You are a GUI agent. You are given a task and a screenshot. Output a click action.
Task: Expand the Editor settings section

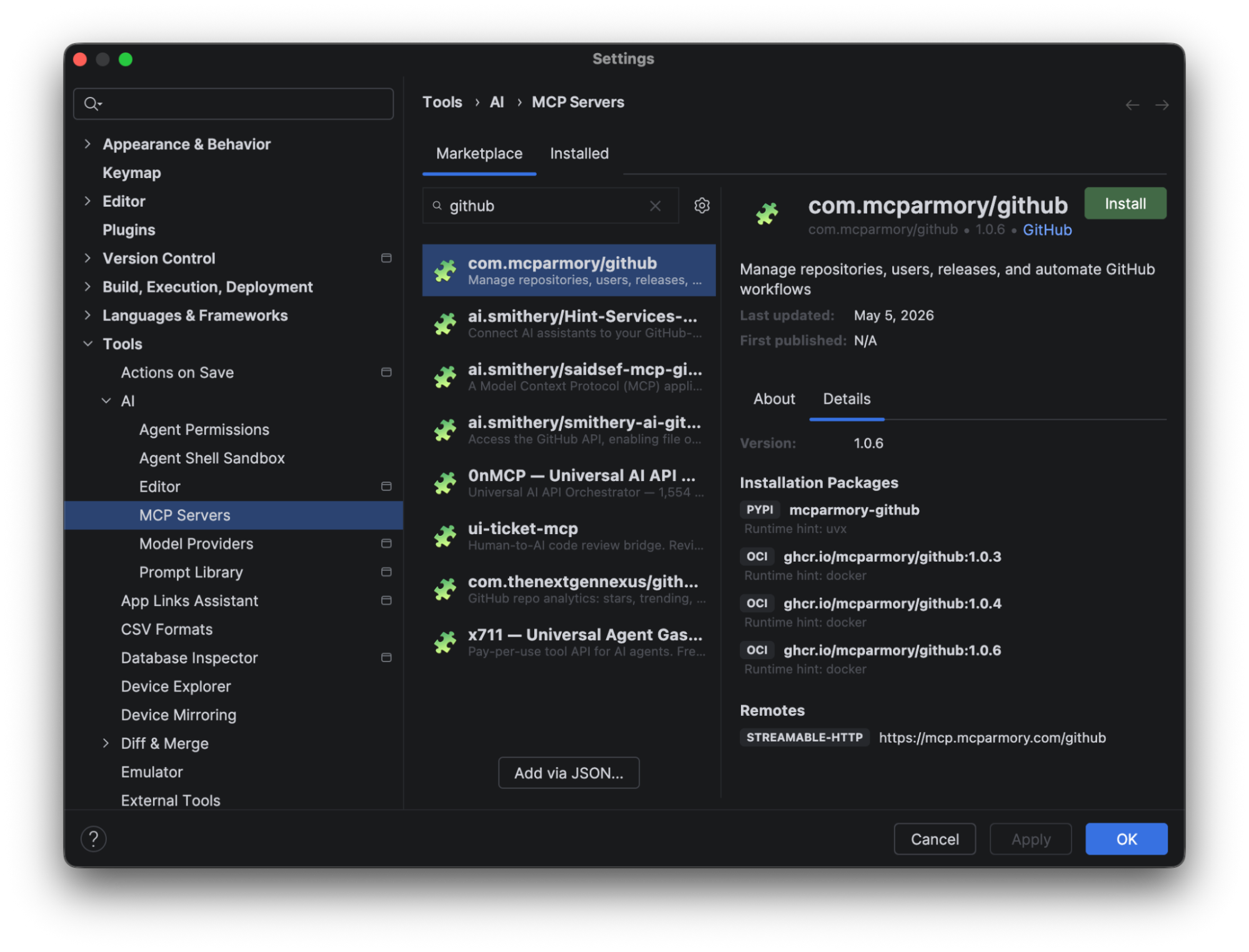[87, 201]
